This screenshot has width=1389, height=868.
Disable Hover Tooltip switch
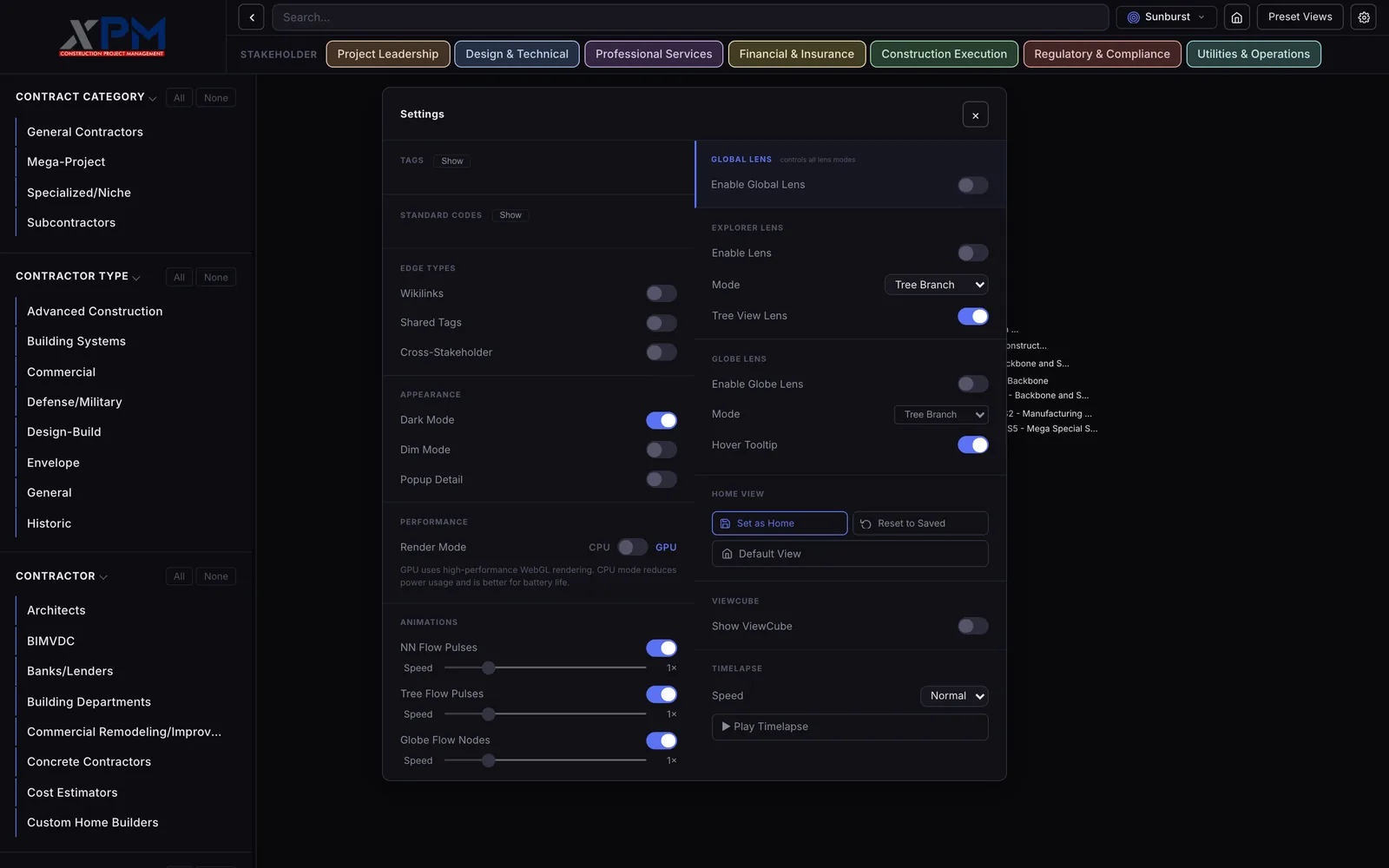(x=972, y=444)
